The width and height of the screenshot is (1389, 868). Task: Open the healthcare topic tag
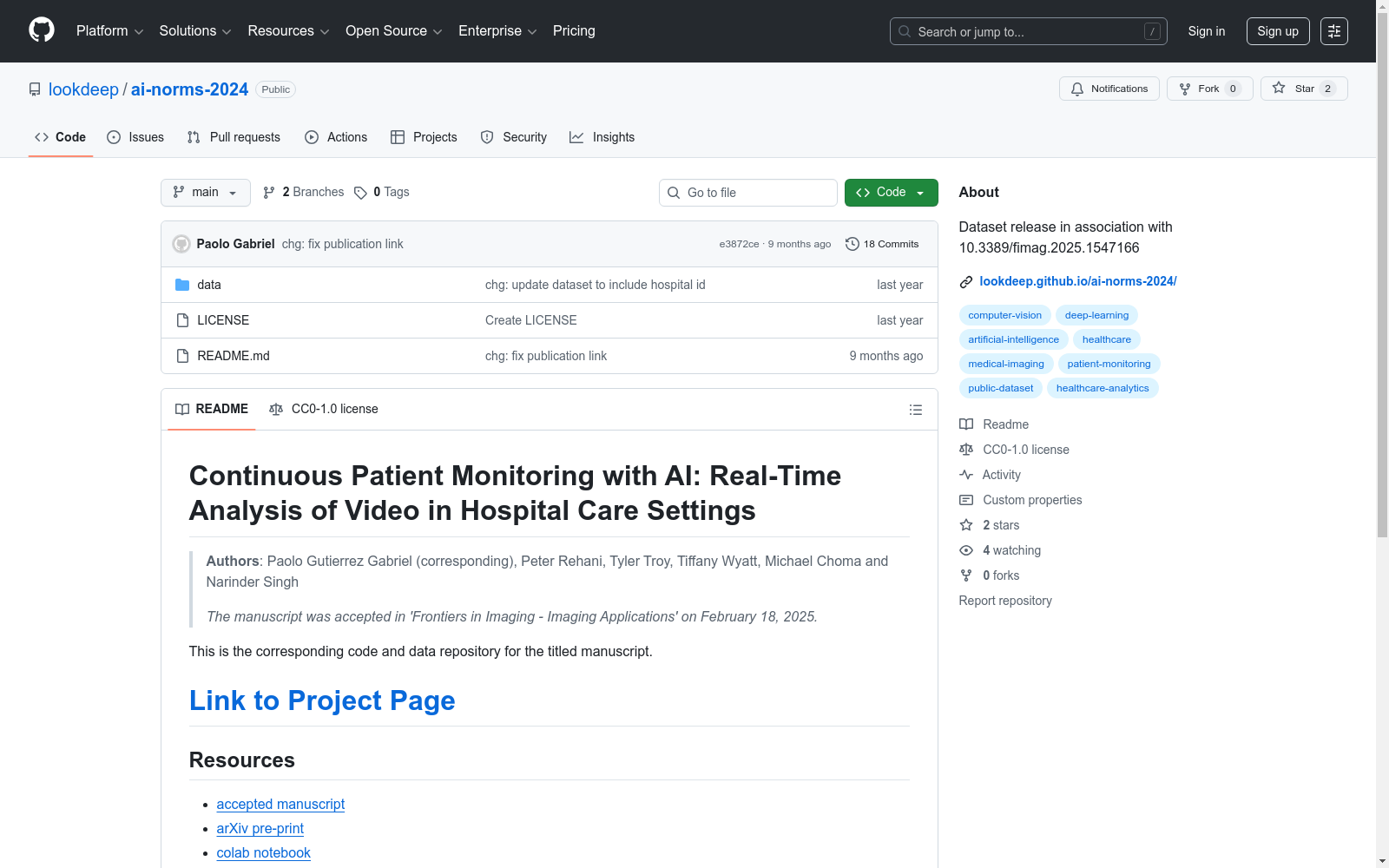click(1107, 339)
